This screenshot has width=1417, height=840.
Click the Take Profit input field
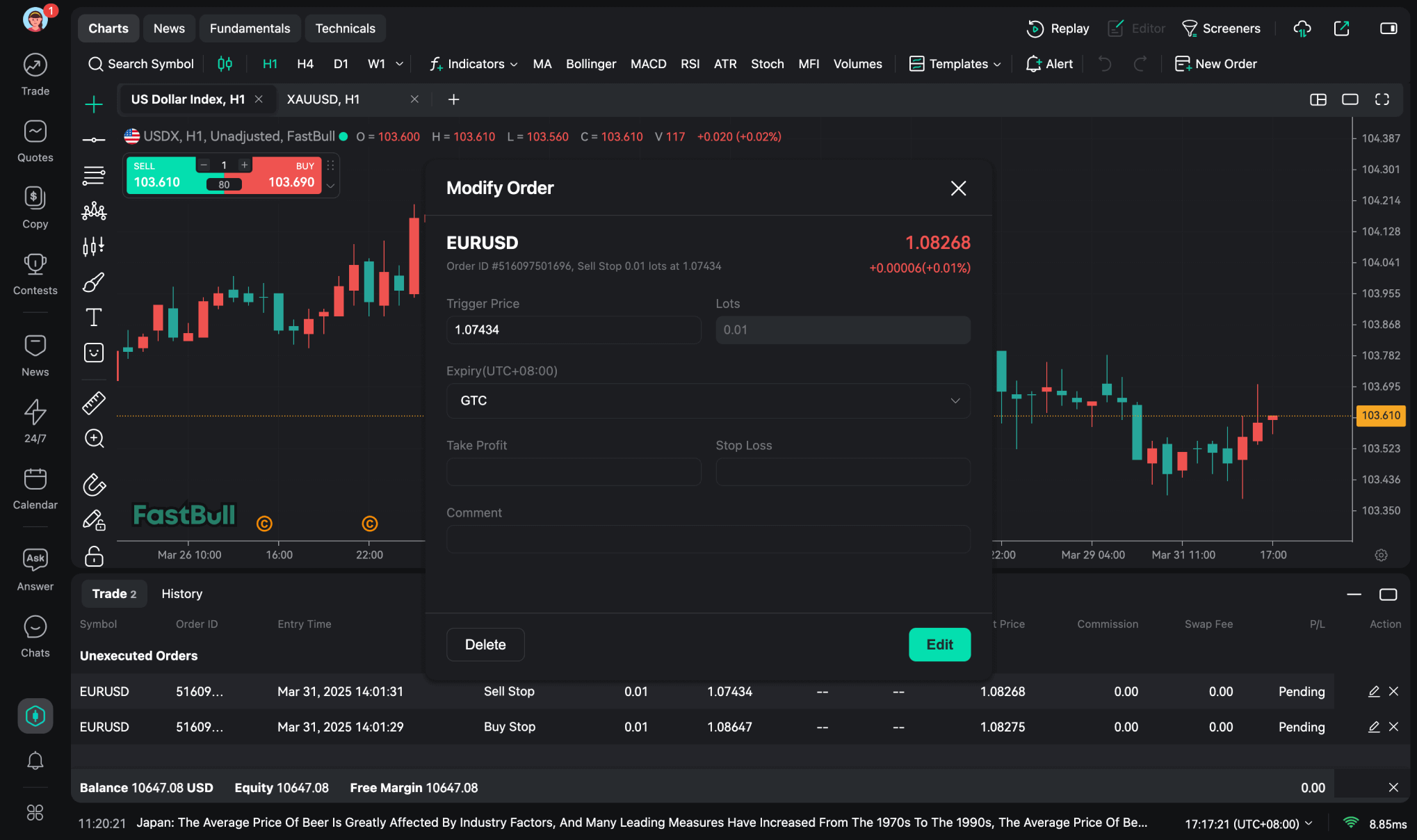(x=573, y=471)
